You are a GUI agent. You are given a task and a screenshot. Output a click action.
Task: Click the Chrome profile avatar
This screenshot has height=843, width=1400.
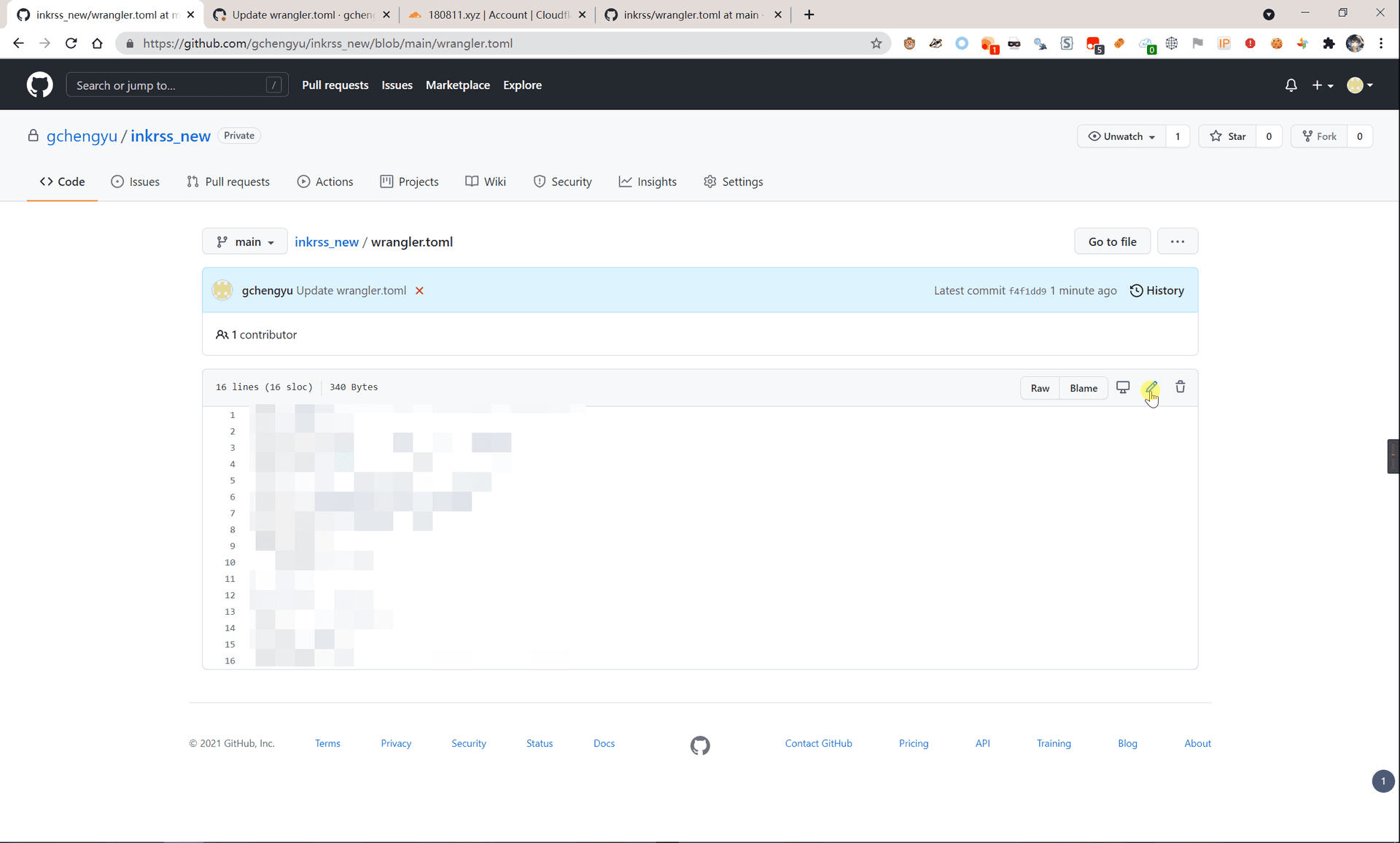point(1355,43)
